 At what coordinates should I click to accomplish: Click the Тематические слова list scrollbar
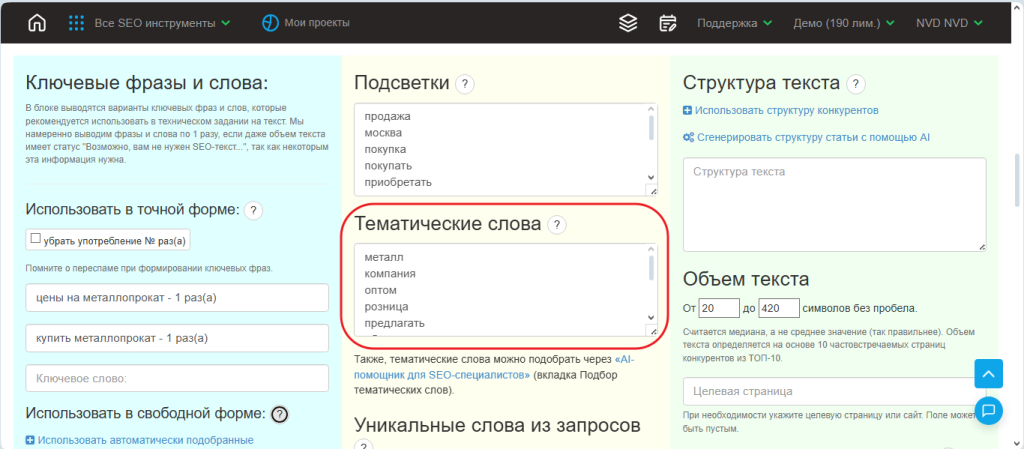(x=652, y=268)
